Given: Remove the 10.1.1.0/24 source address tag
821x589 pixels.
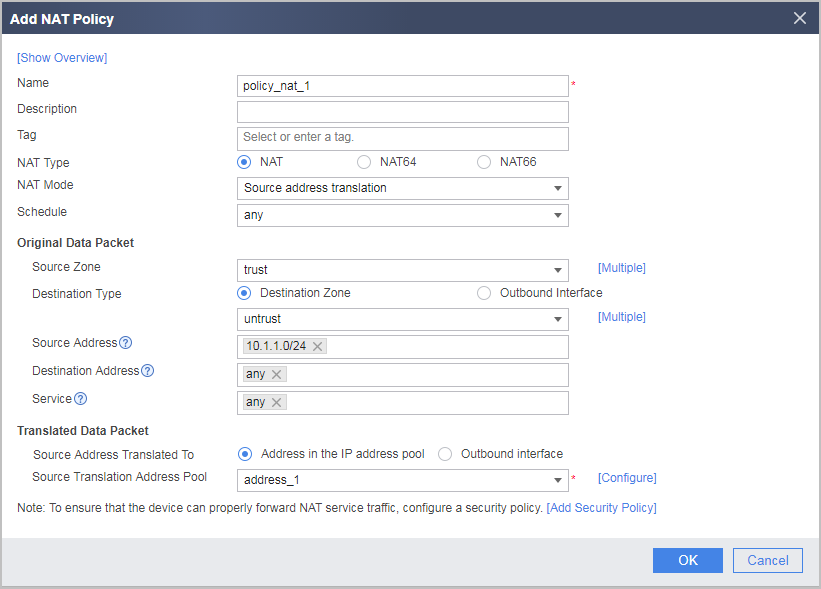Looking at the screenshot, I should pos(317,347).
